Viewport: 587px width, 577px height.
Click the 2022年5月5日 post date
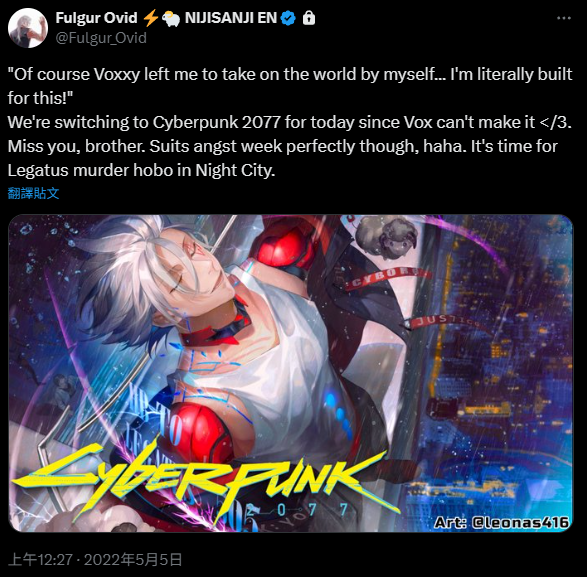click(133, 560)
